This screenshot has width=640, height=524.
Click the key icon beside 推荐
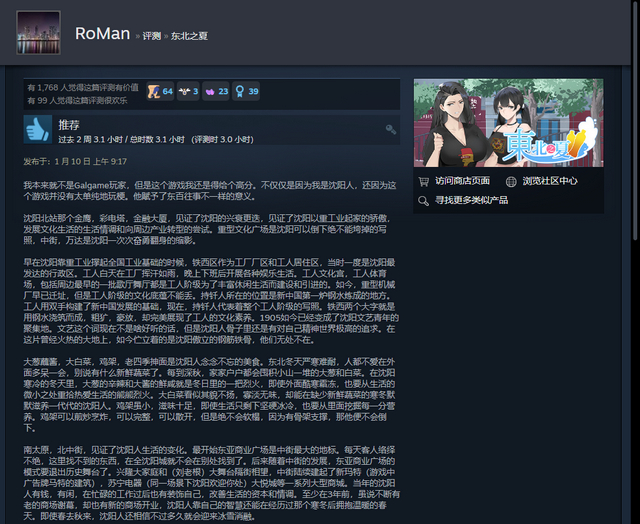391,129
